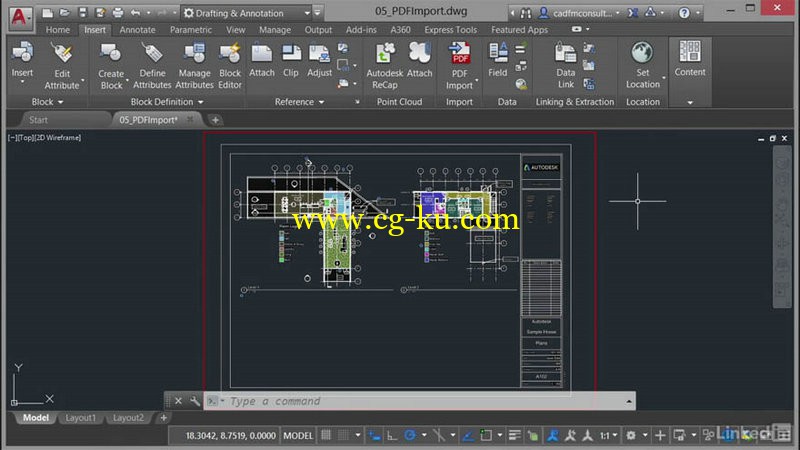Insert a Field from Data panel
Viewport: 800px width, 450px height.
tap(497, 60)
